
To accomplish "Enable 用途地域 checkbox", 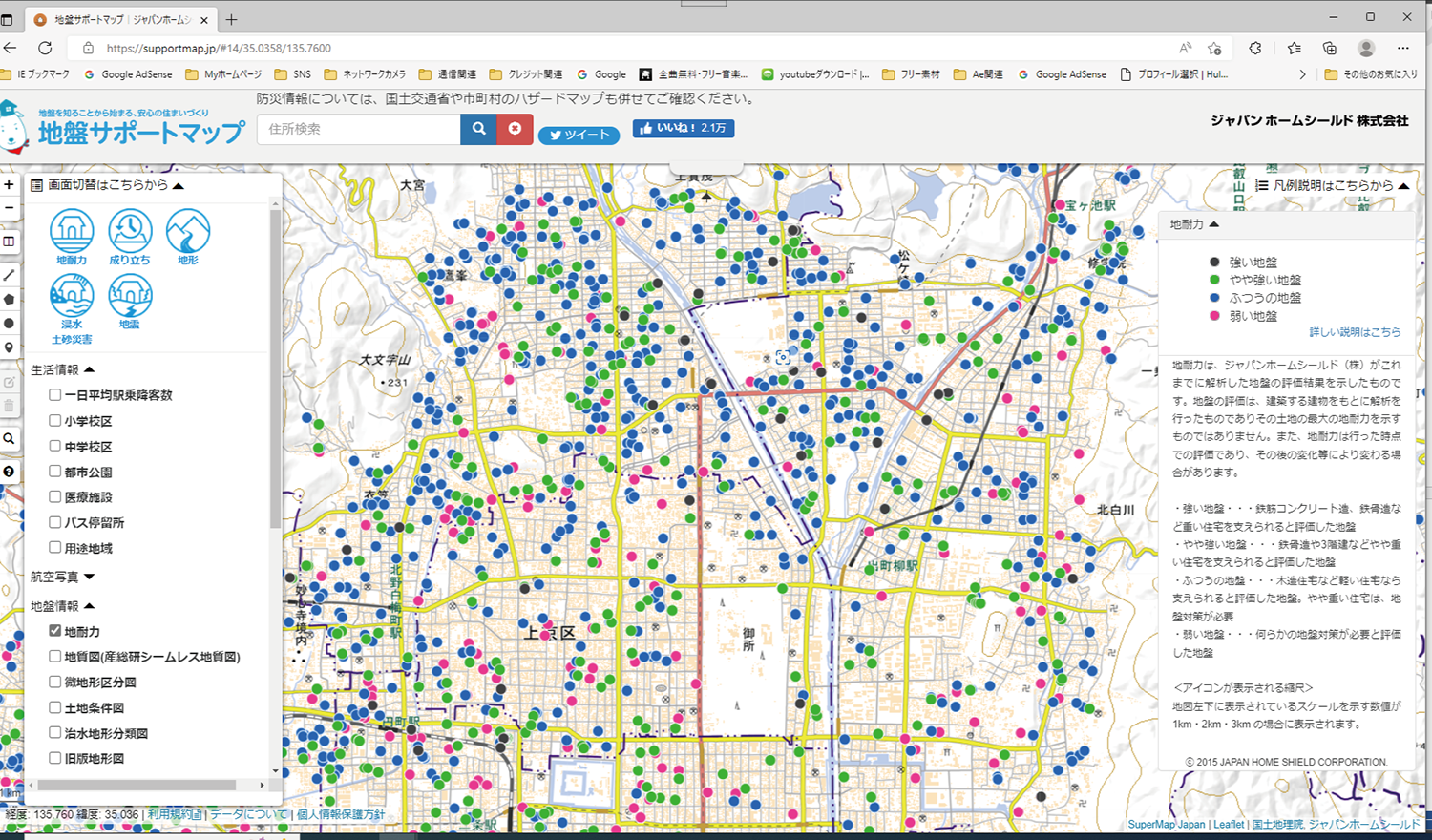I will [55, 547].
